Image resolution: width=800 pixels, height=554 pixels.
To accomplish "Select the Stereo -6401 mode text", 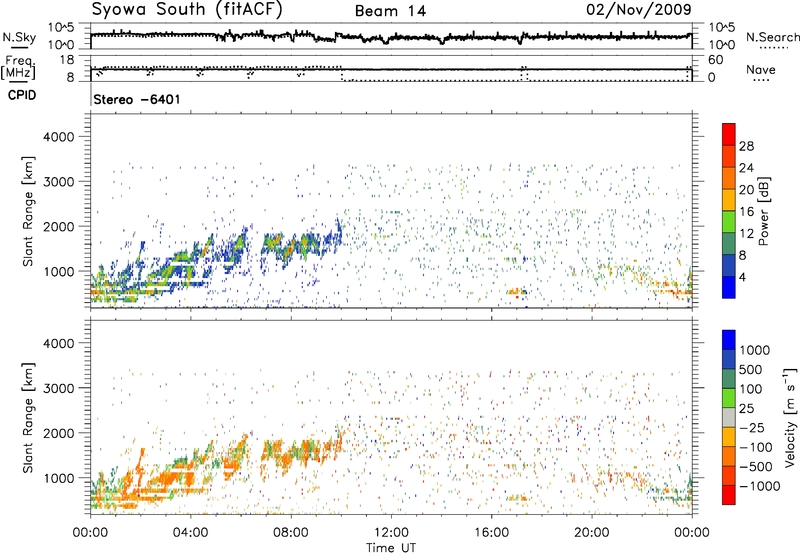I will pyautogui.click(x=137, y=99).
